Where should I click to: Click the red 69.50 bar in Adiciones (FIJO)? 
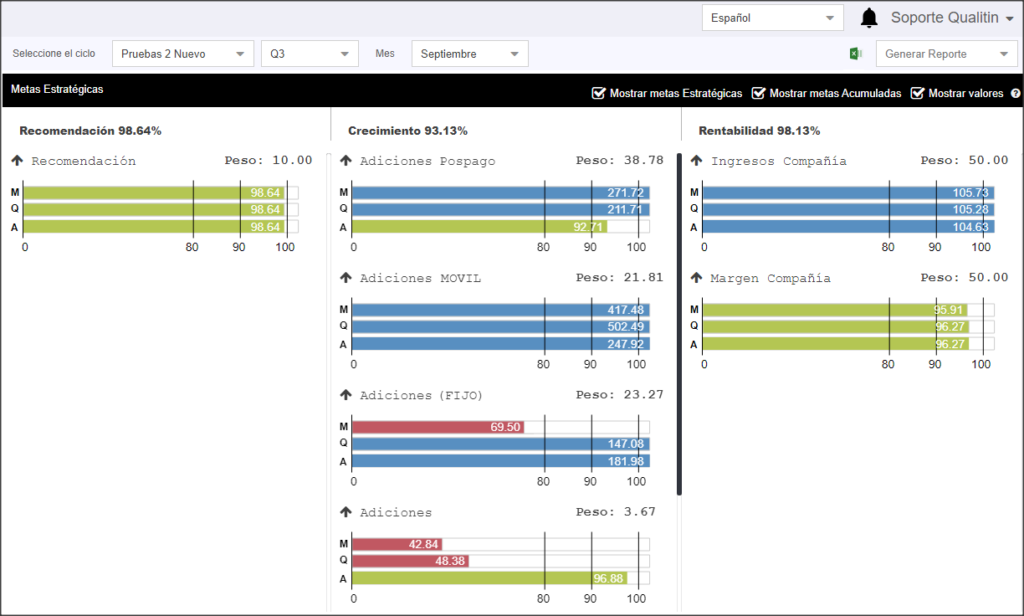pos(438,427)
